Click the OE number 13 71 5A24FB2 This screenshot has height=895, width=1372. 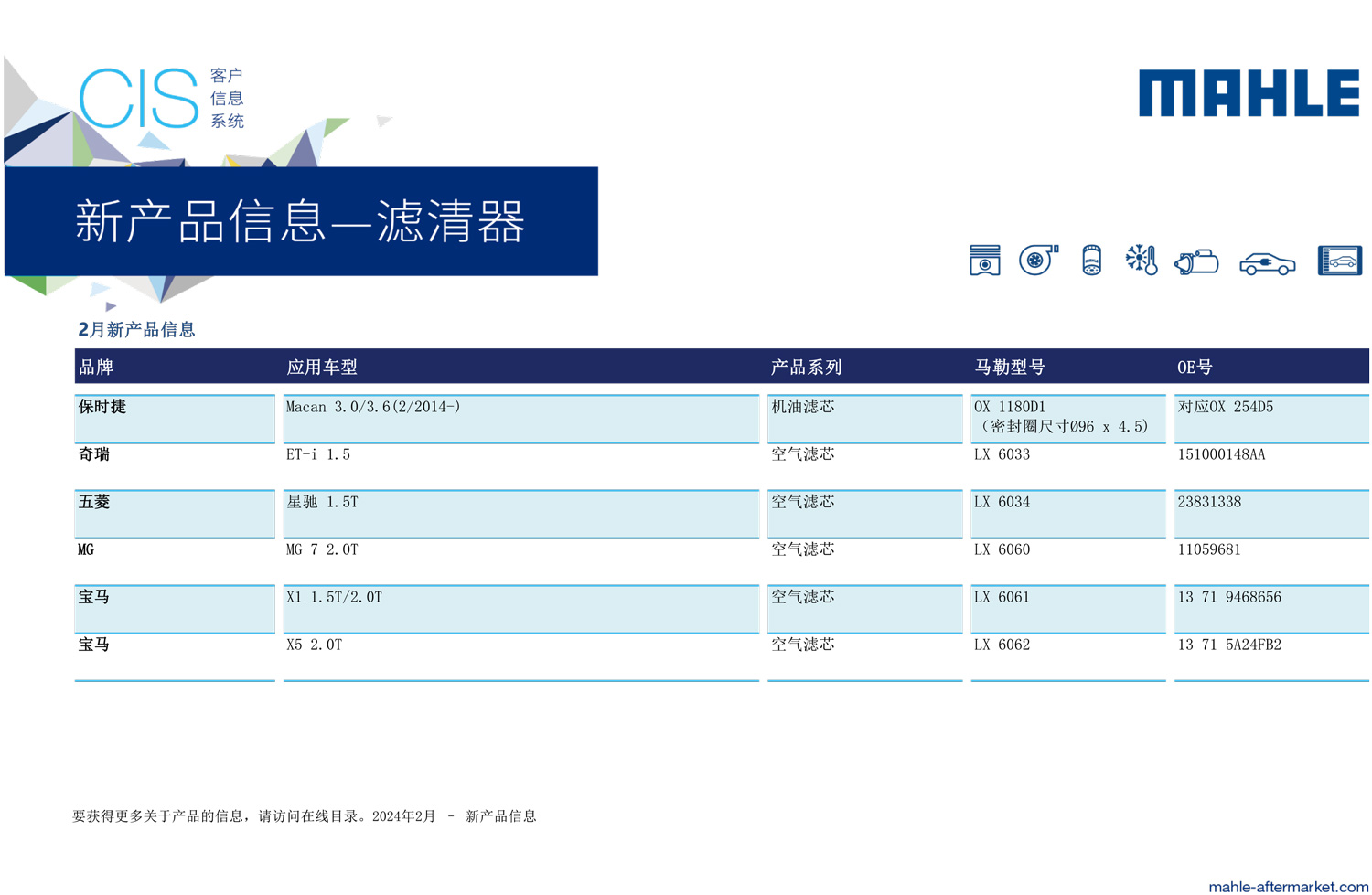pos(1229,645)
